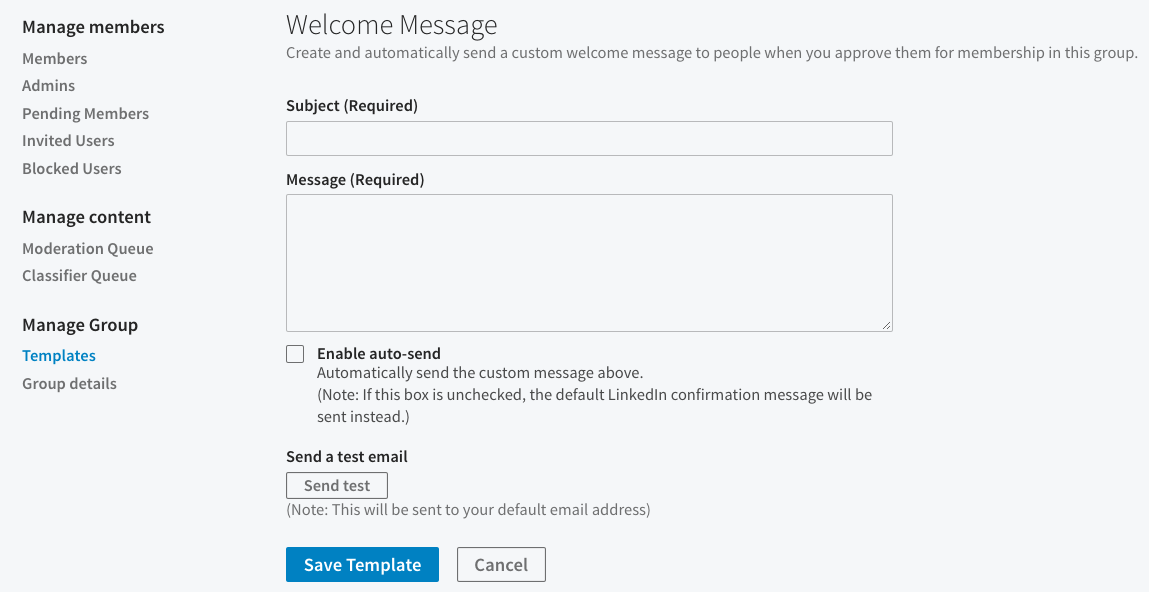Click inside the Subject field
Viewport: 1149px width, 592px height.
pos(589,138)
